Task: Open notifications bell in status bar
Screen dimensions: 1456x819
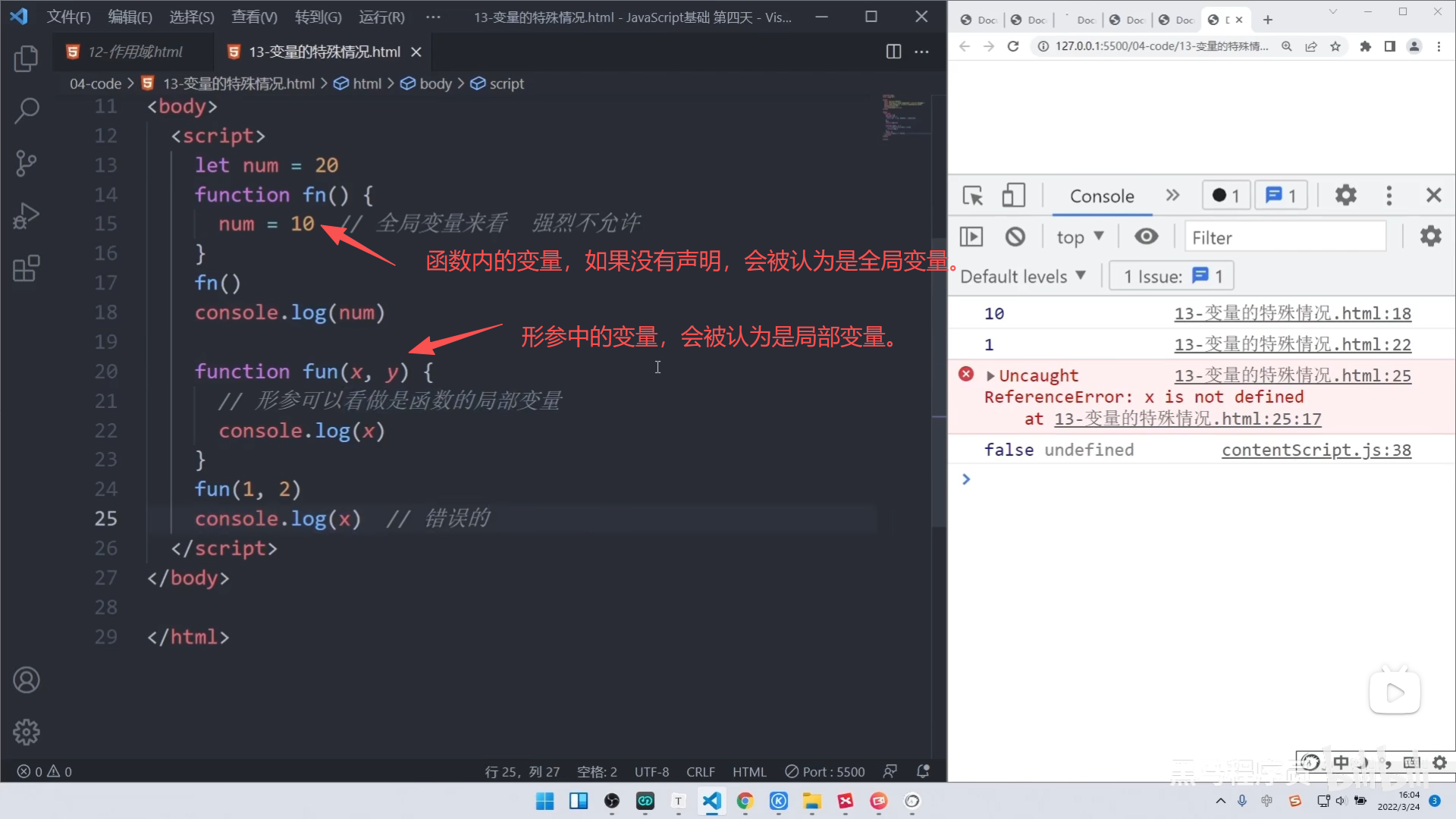Action: tap(923, 771)
